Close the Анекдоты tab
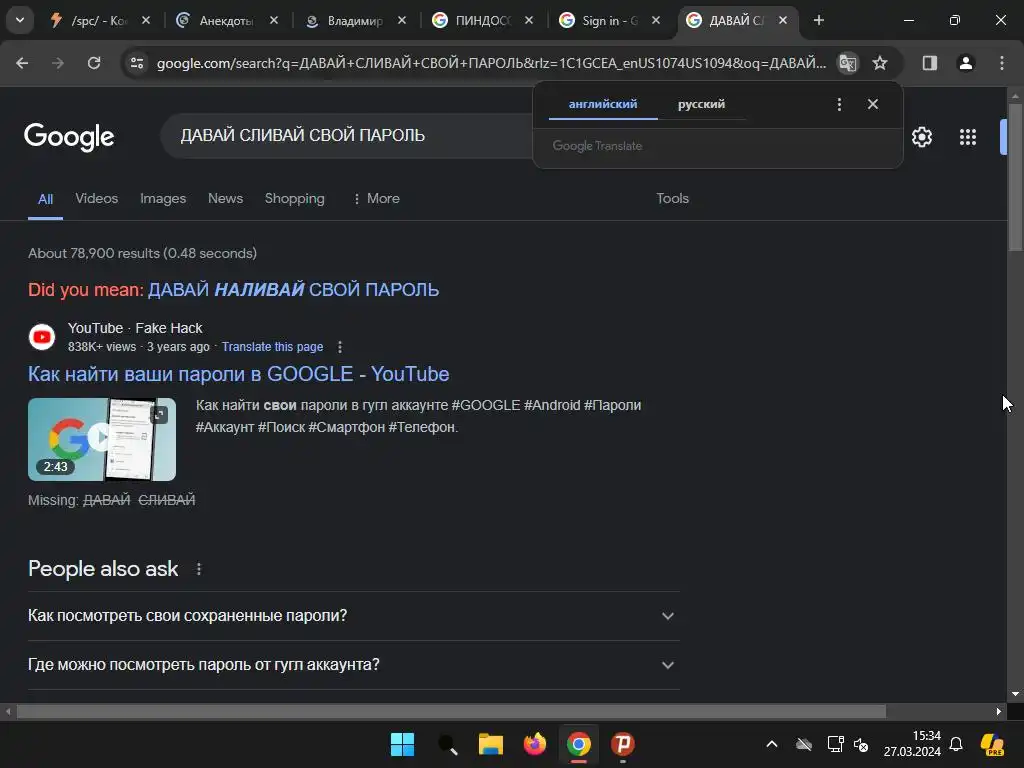 pos(274,21)
